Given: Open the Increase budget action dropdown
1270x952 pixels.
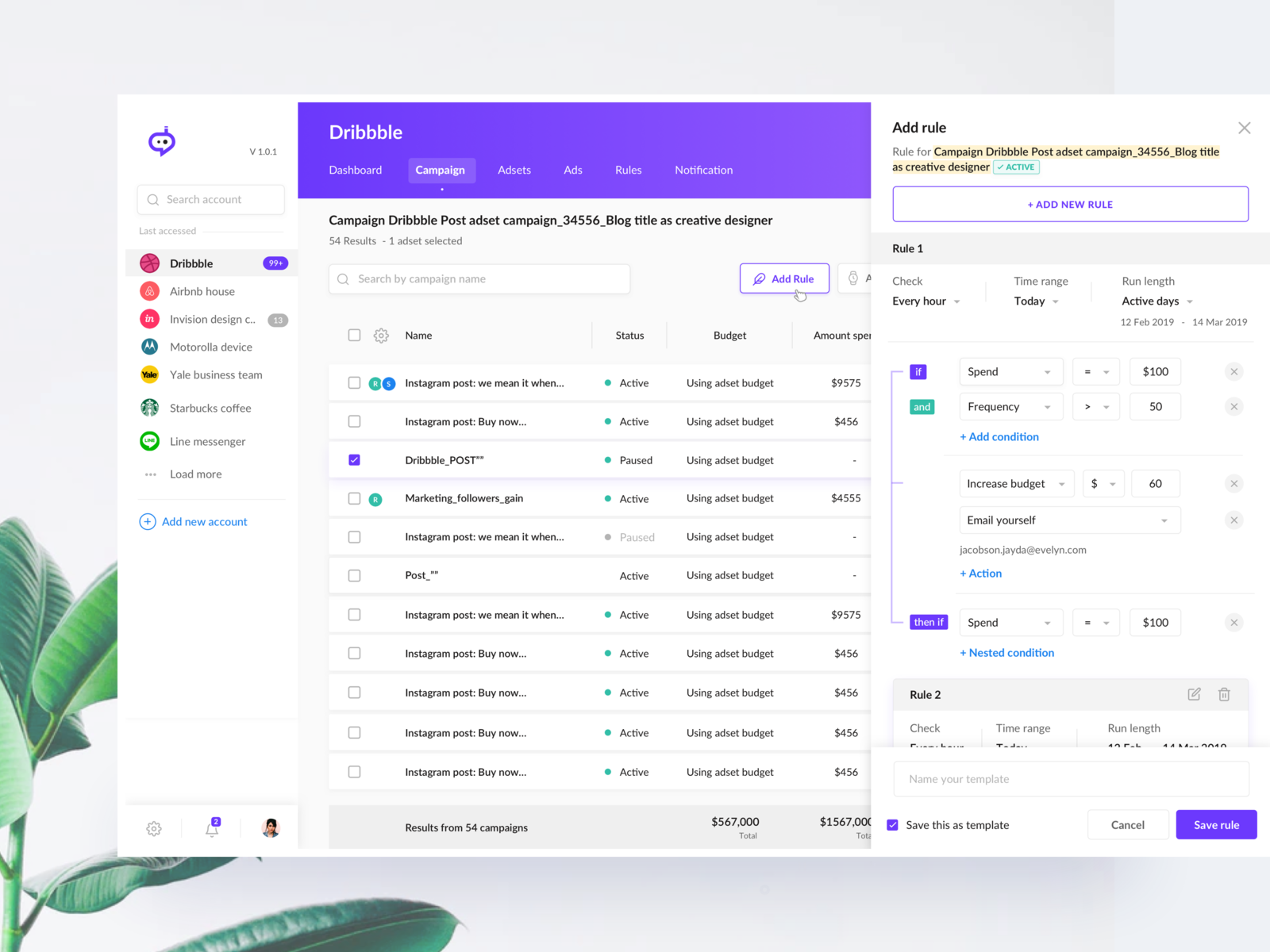Looking at the screenshot, I should click(1016, 483).
